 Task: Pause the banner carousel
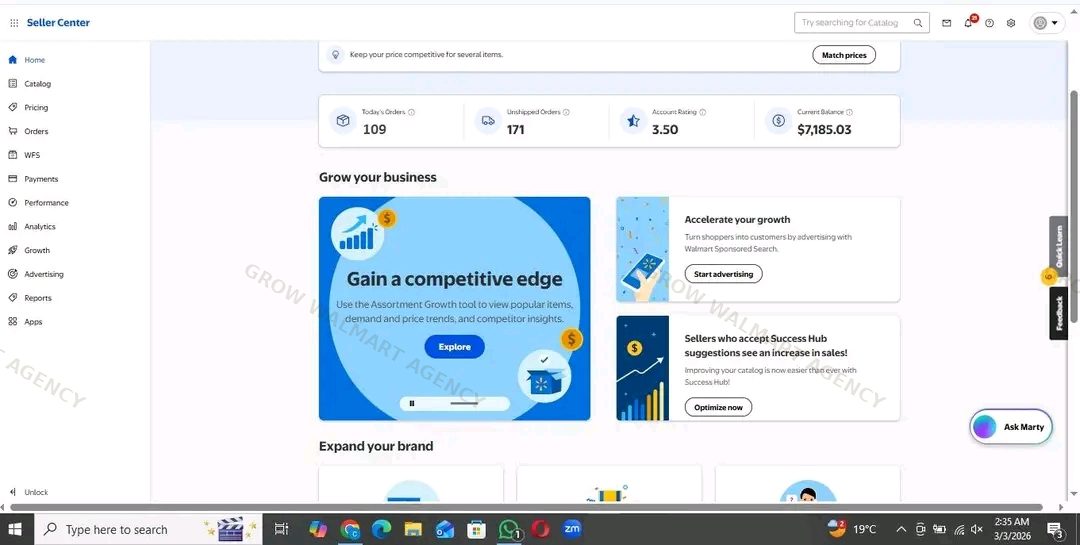pyautogui.click(x=412, y=404)
